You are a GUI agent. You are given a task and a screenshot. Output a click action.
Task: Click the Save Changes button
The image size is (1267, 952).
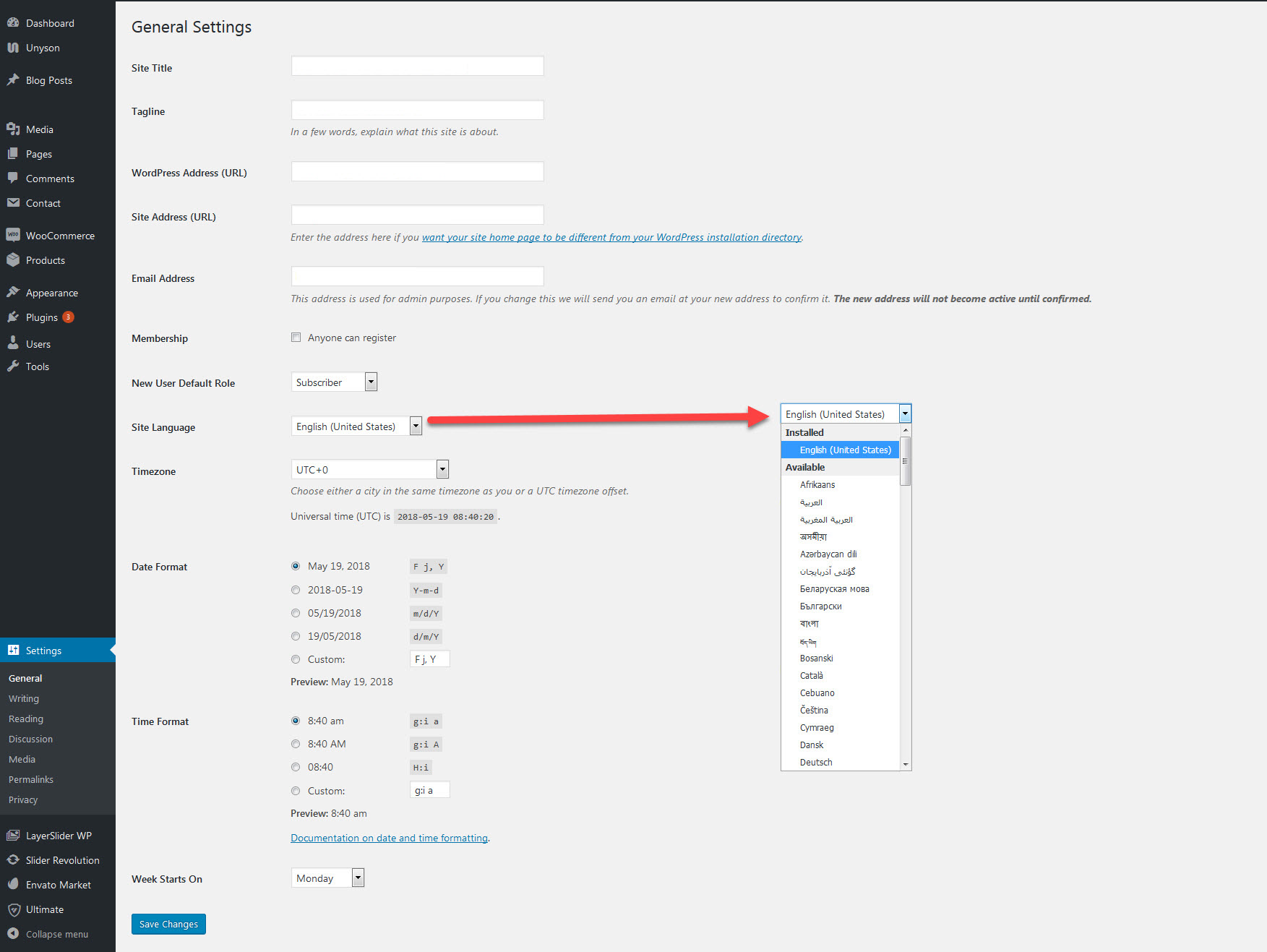(168, 924)
